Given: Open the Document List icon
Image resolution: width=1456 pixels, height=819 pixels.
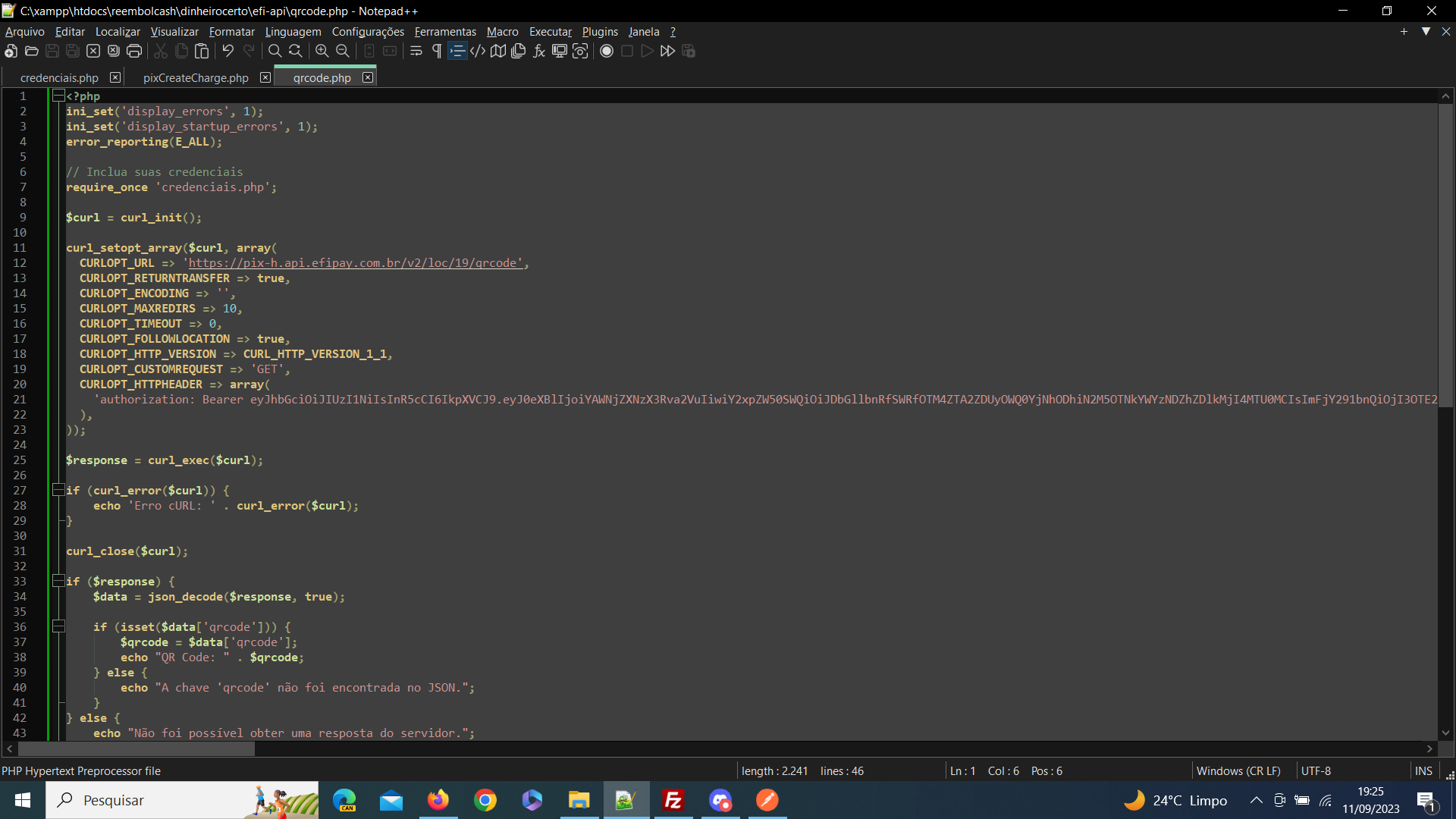Looking at the screenshot, I should (519, 51).
